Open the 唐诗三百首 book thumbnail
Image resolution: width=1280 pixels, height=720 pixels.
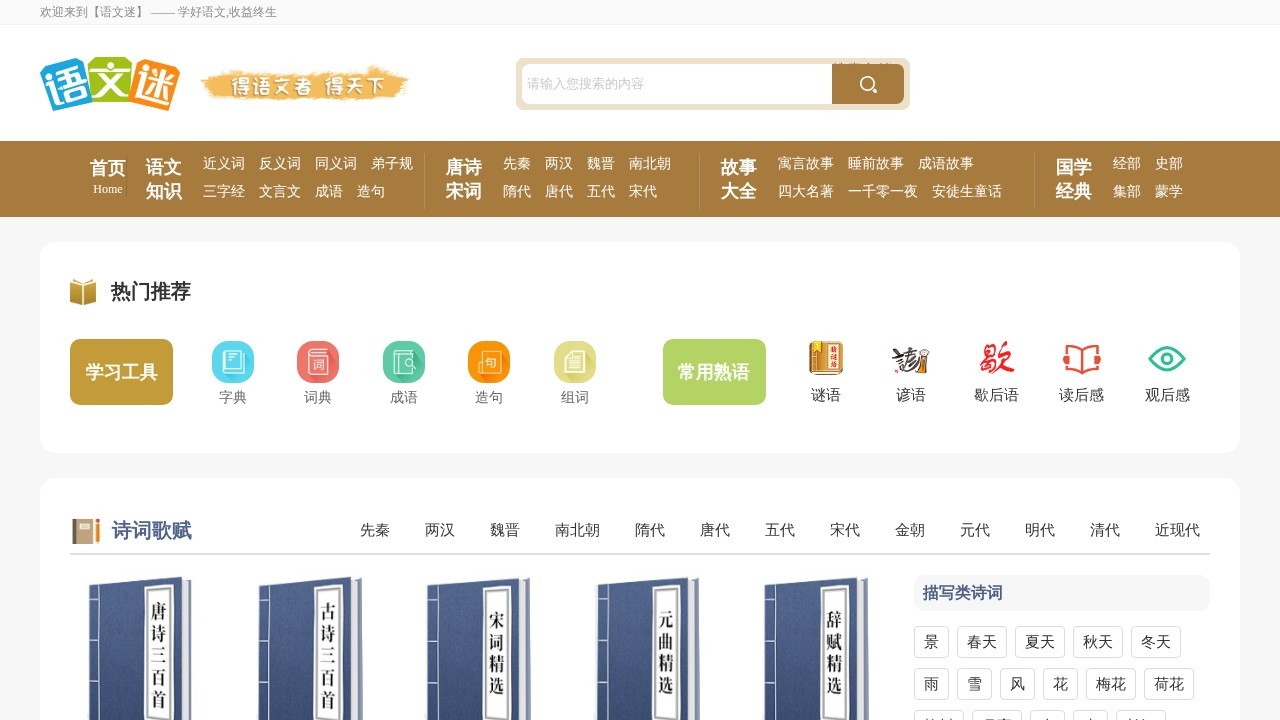[x=140, y=648]
